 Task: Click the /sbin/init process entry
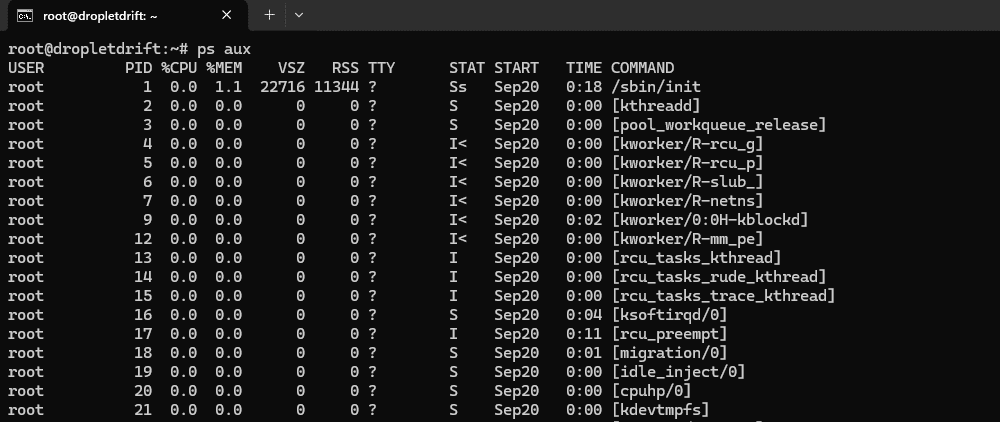click(656, 87)
